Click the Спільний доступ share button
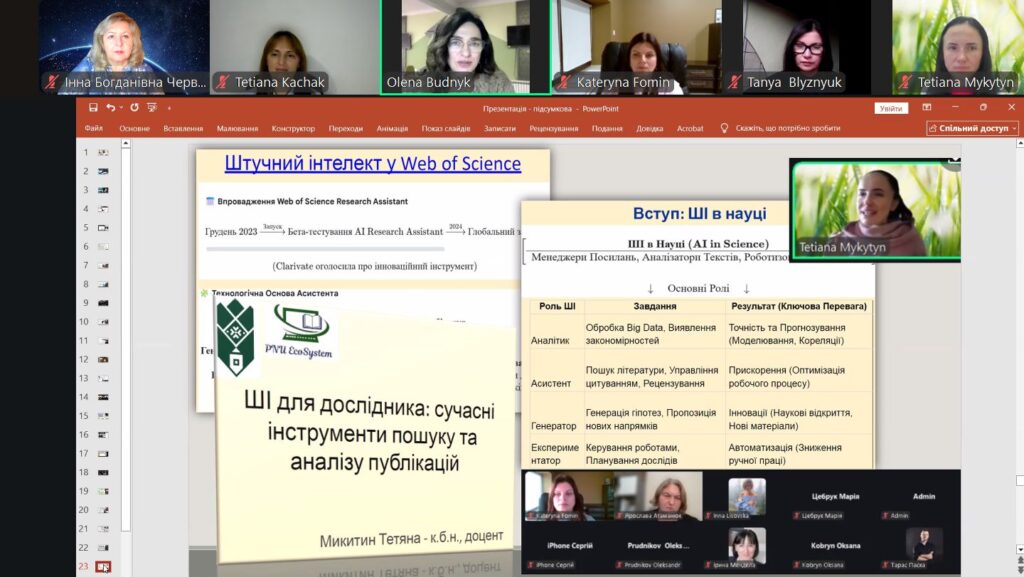This screenshot has width=1024, height=577. 968,128
